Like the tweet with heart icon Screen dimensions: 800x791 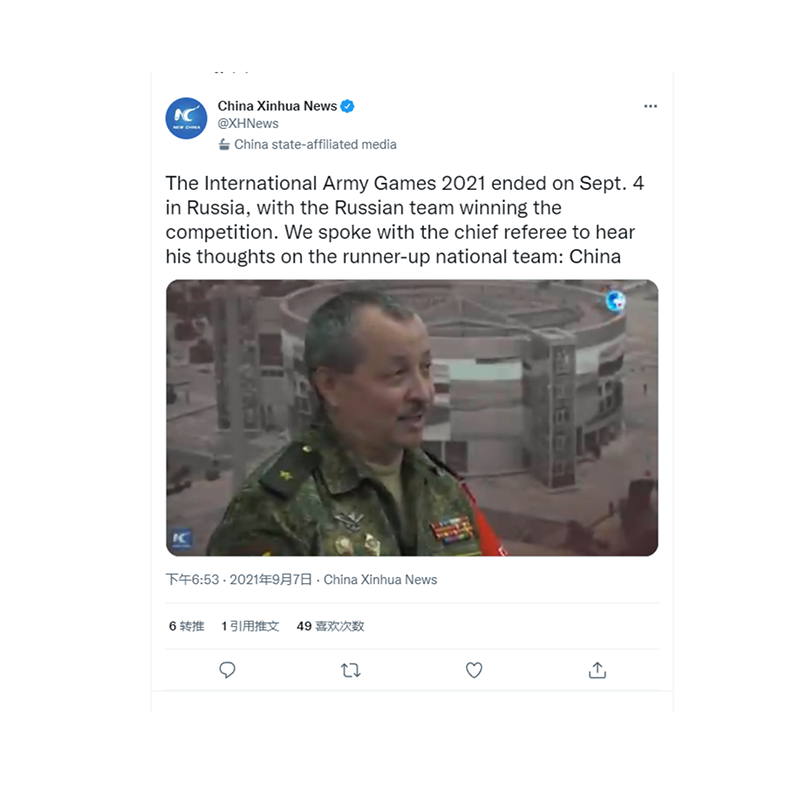(x=474, y=670)
